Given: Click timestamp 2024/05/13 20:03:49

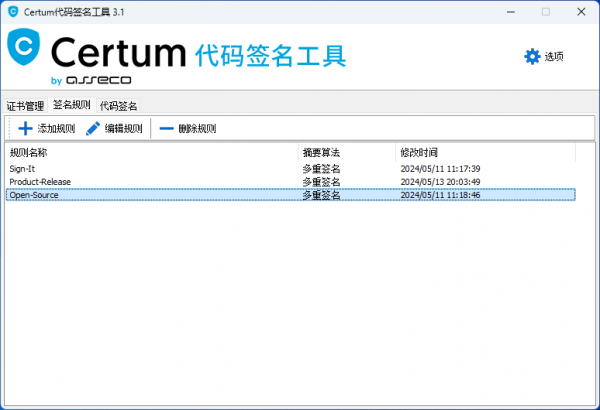Looking at the screenshot, I should 440,182.
